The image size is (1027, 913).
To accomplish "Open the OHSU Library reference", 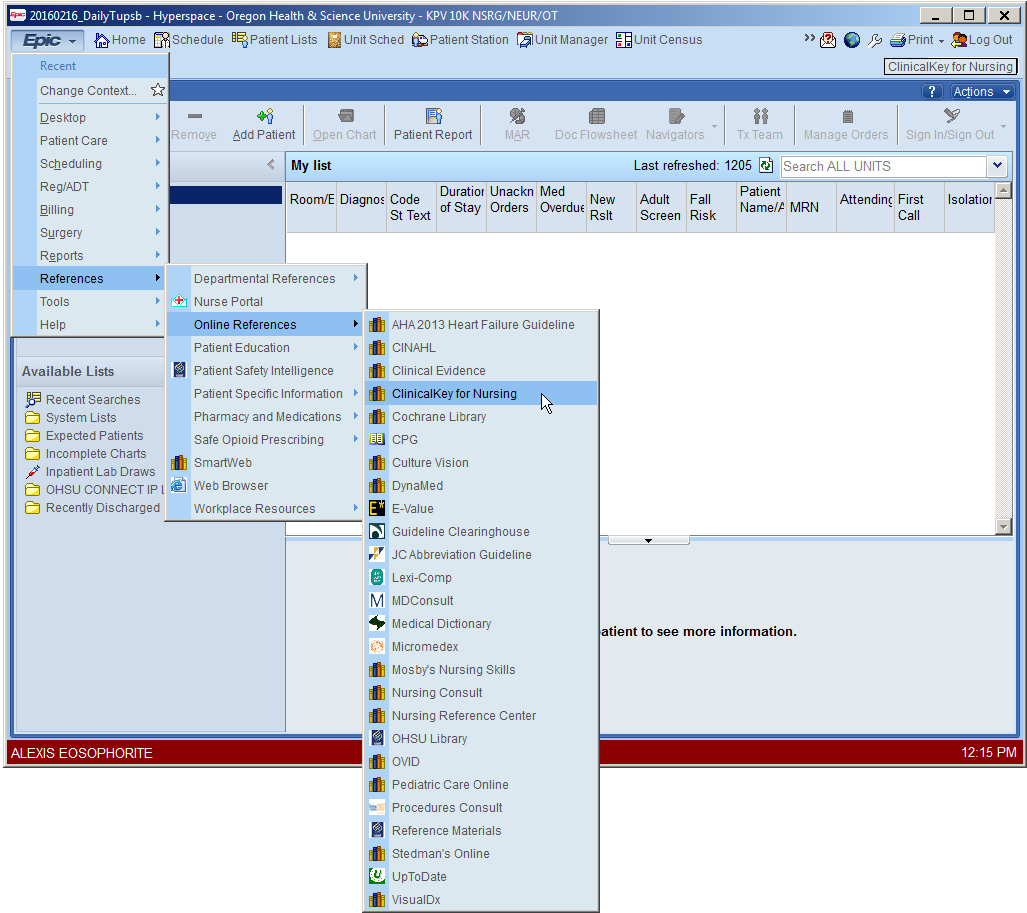I will 481,739.
